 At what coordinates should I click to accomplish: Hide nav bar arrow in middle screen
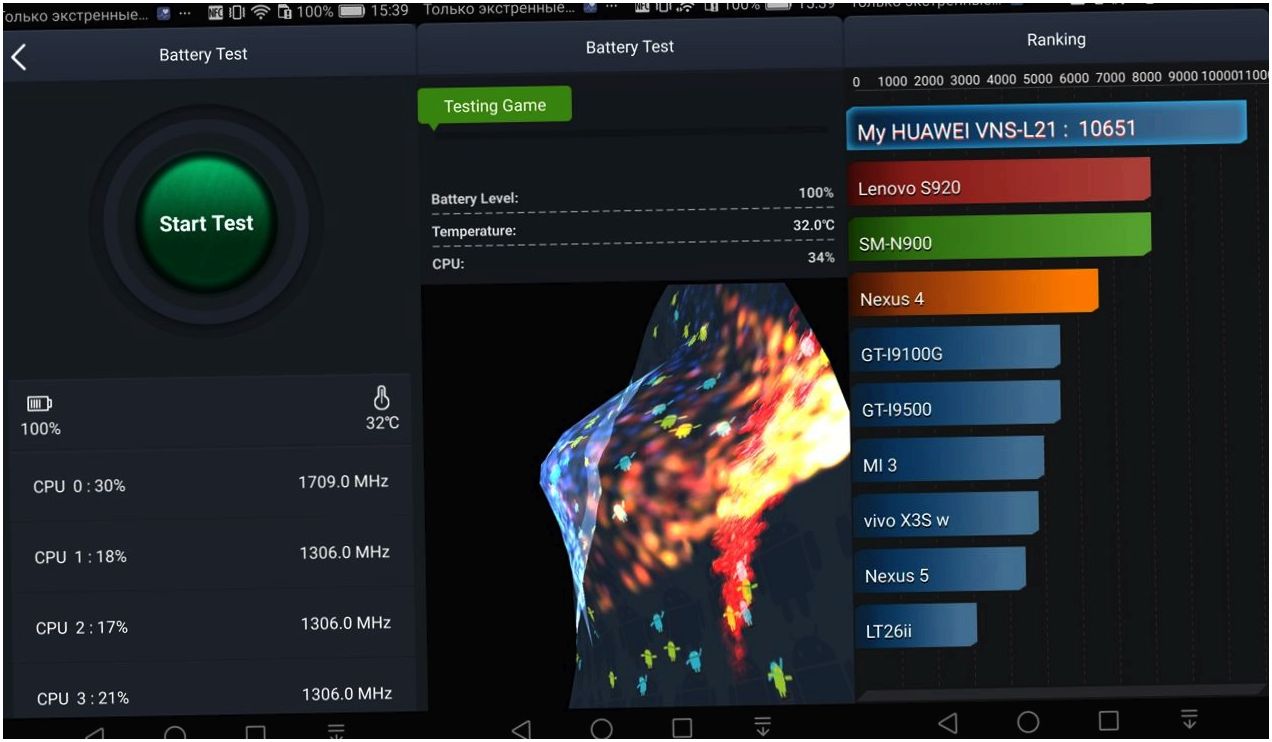click(x=762, y=726)
